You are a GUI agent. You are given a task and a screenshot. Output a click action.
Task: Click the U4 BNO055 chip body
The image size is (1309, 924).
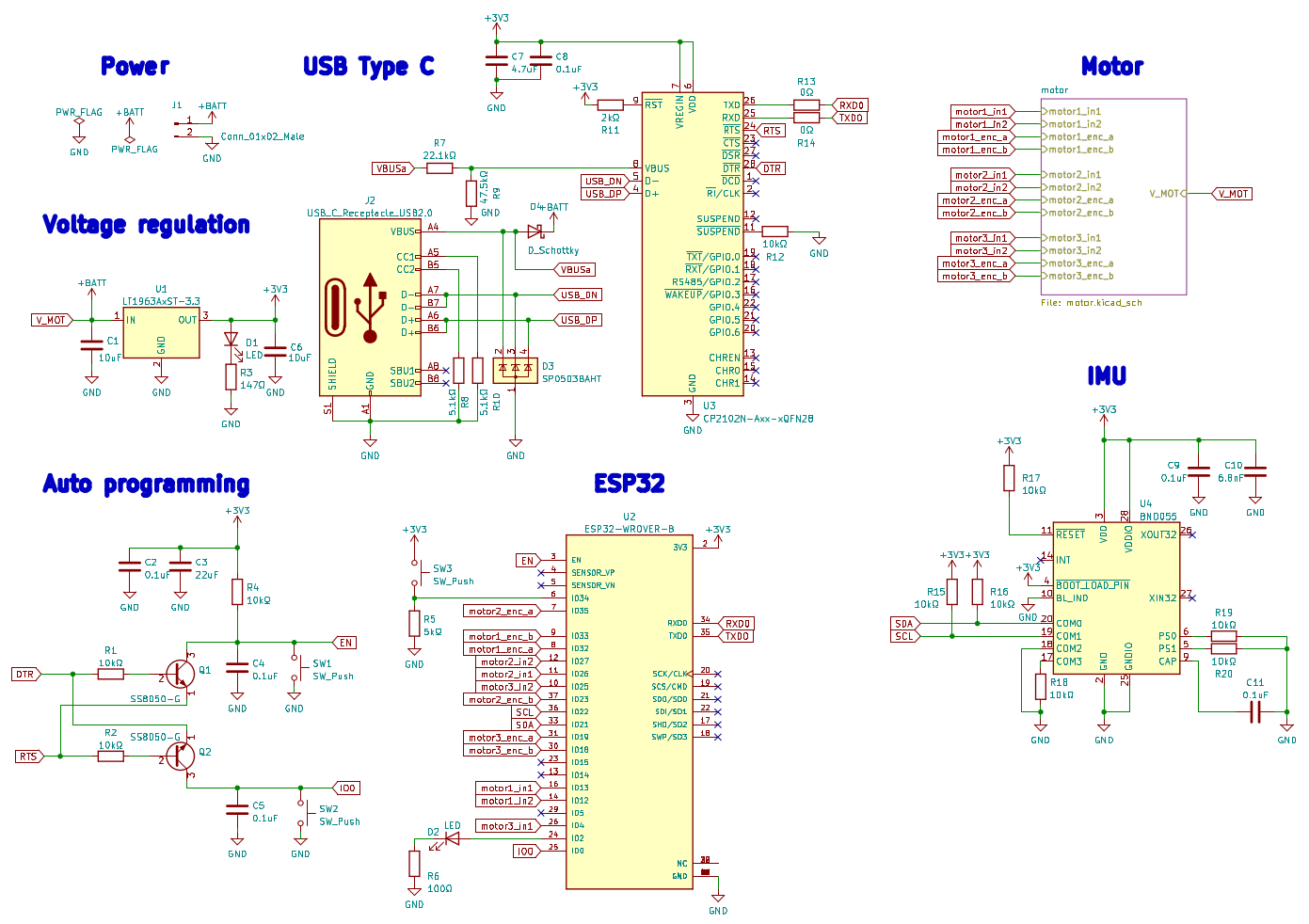click(1116, 598)
